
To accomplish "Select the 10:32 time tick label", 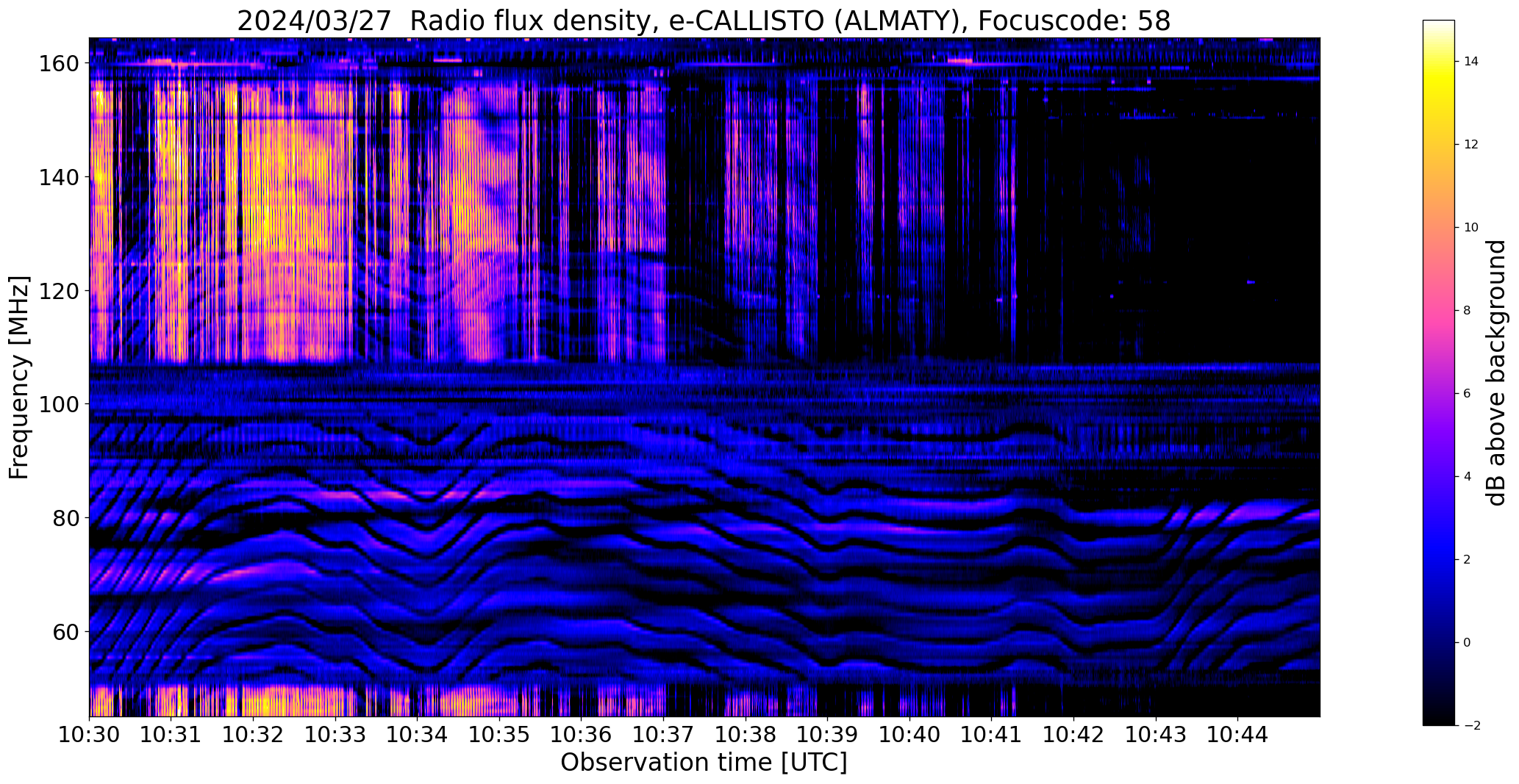I will click(254, 735).
